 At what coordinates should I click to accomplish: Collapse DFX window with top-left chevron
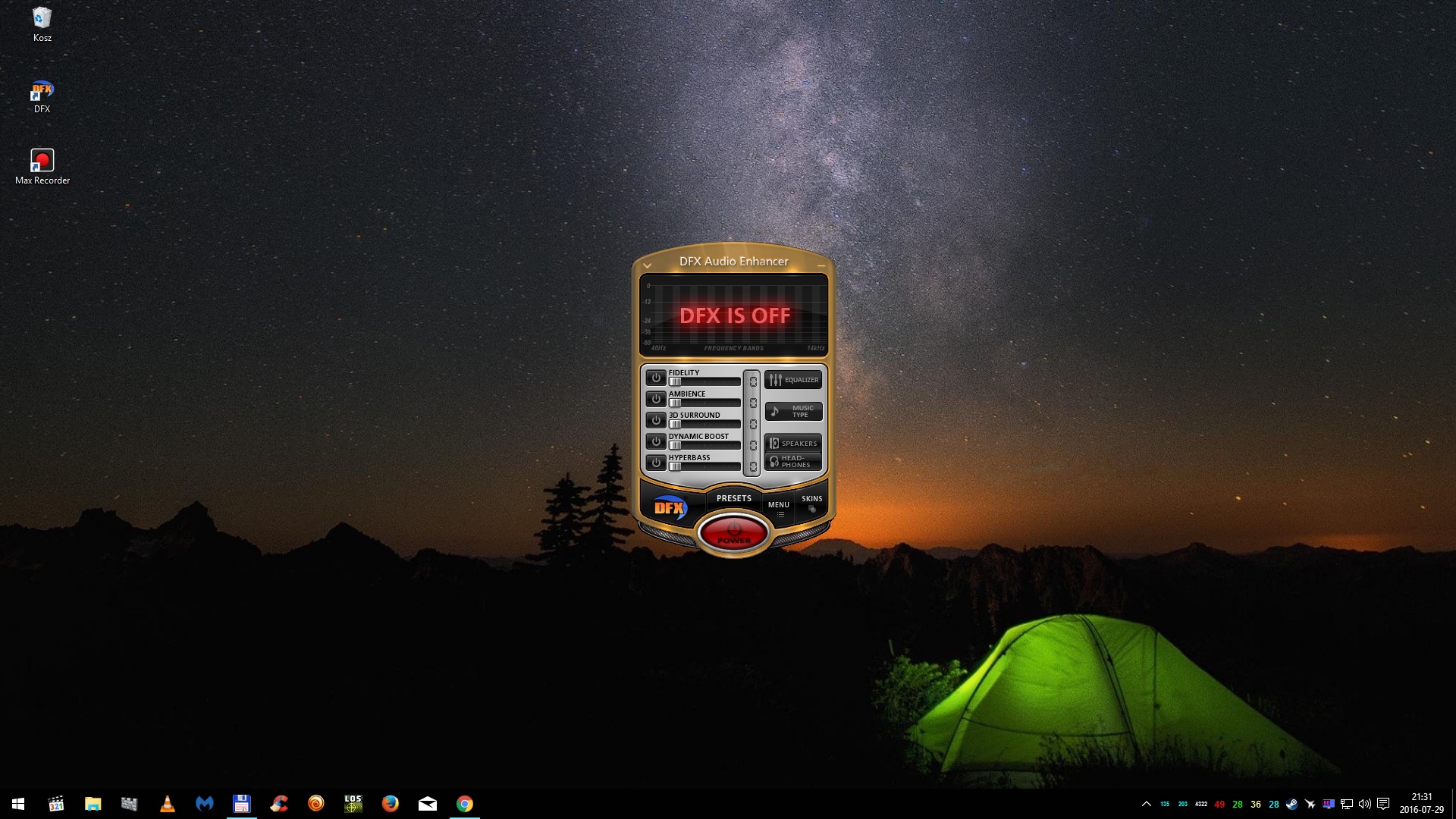(647, 265)
